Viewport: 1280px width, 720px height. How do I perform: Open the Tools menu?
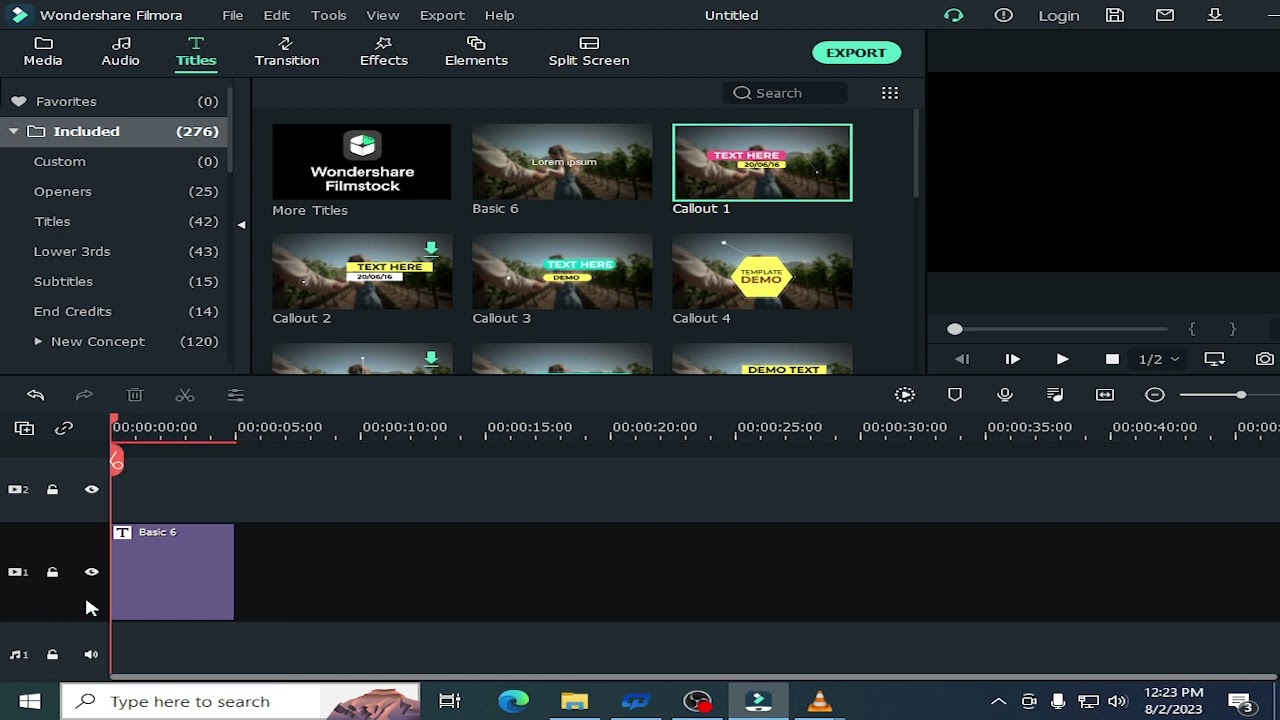tap(328, 15)
